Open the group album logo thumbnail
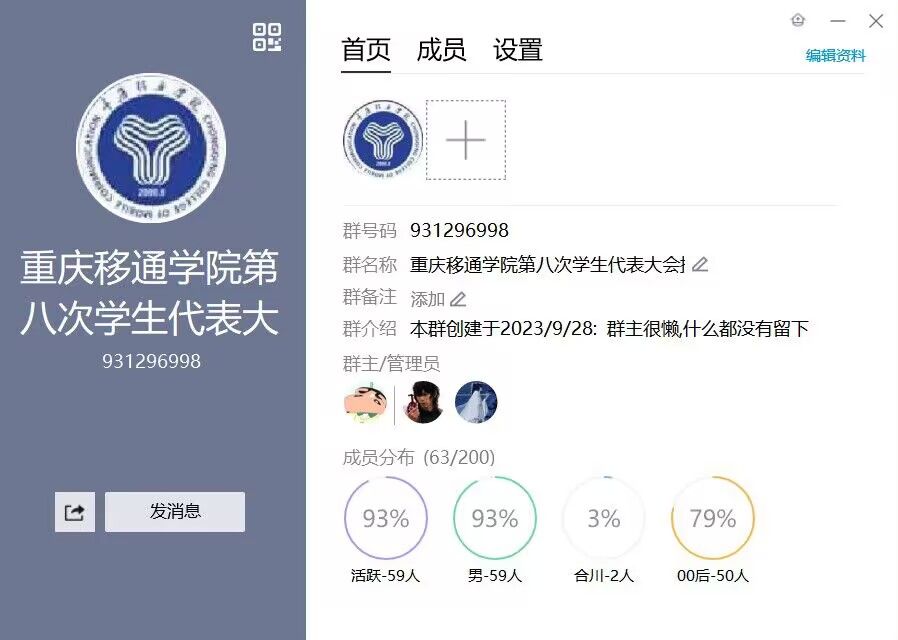The image size is (898, 640). coord(383,140)
